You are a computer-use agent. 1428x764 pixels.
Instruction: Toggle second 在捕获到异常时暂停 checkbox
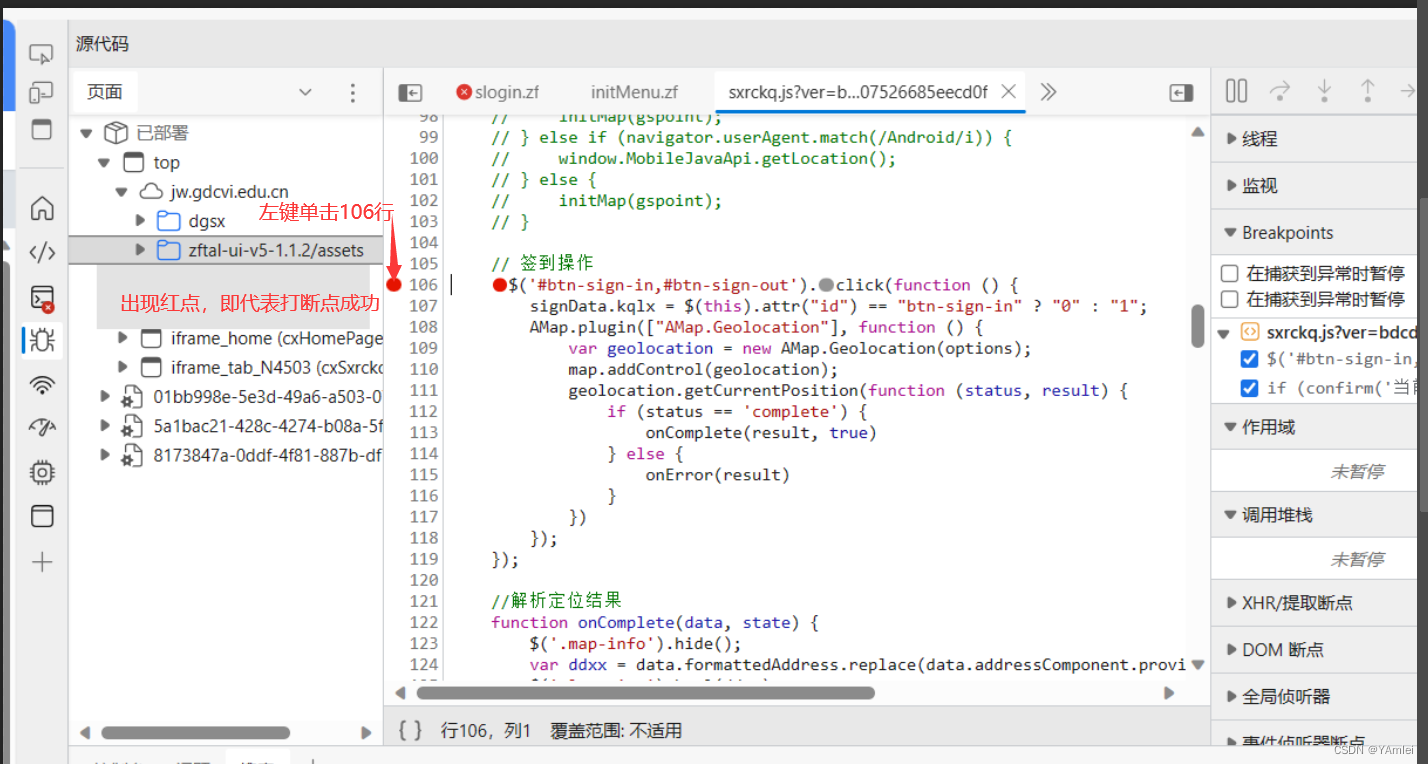(x=1230, y=299)
